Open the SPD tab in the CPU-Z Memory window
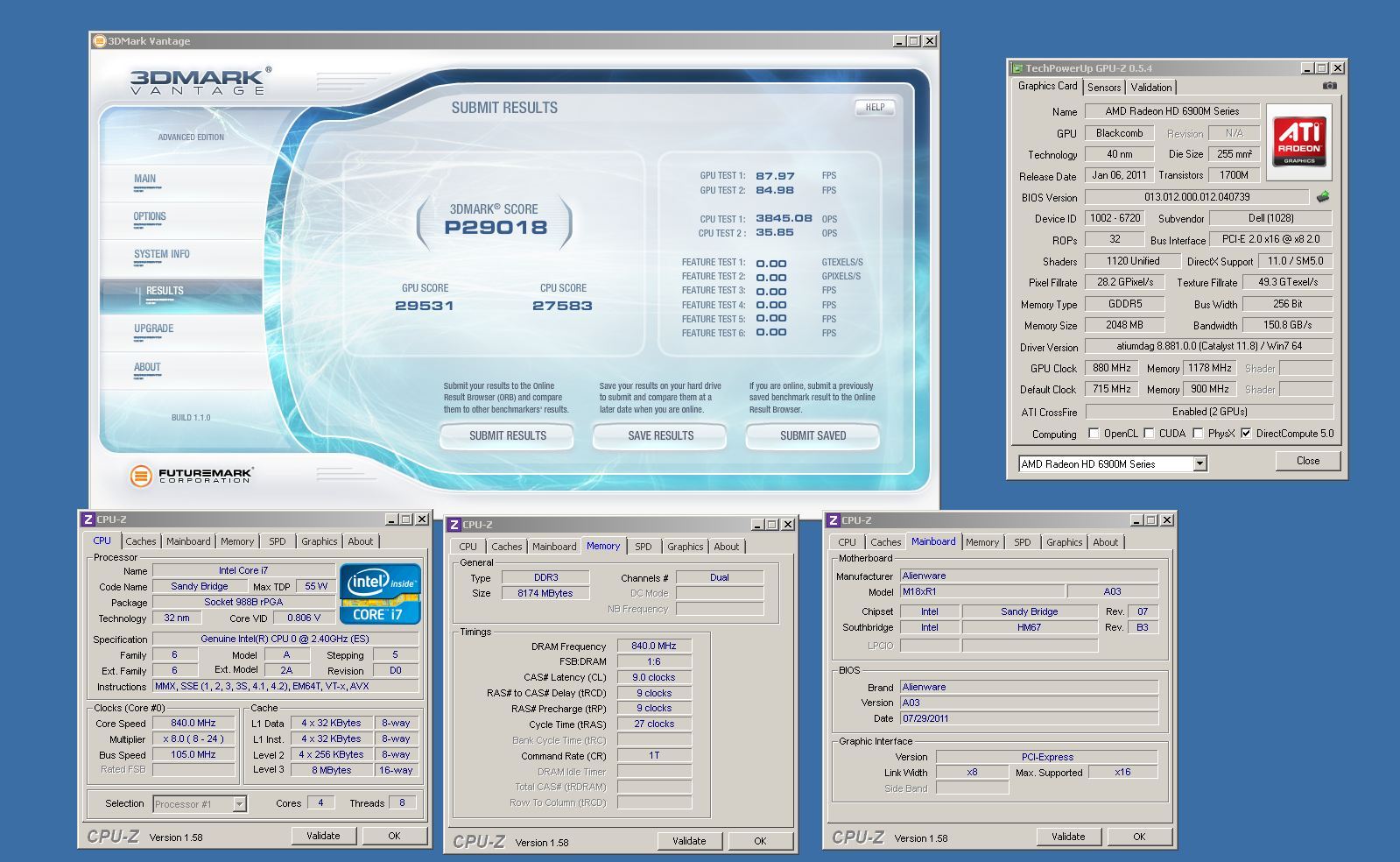 [644, 547]
